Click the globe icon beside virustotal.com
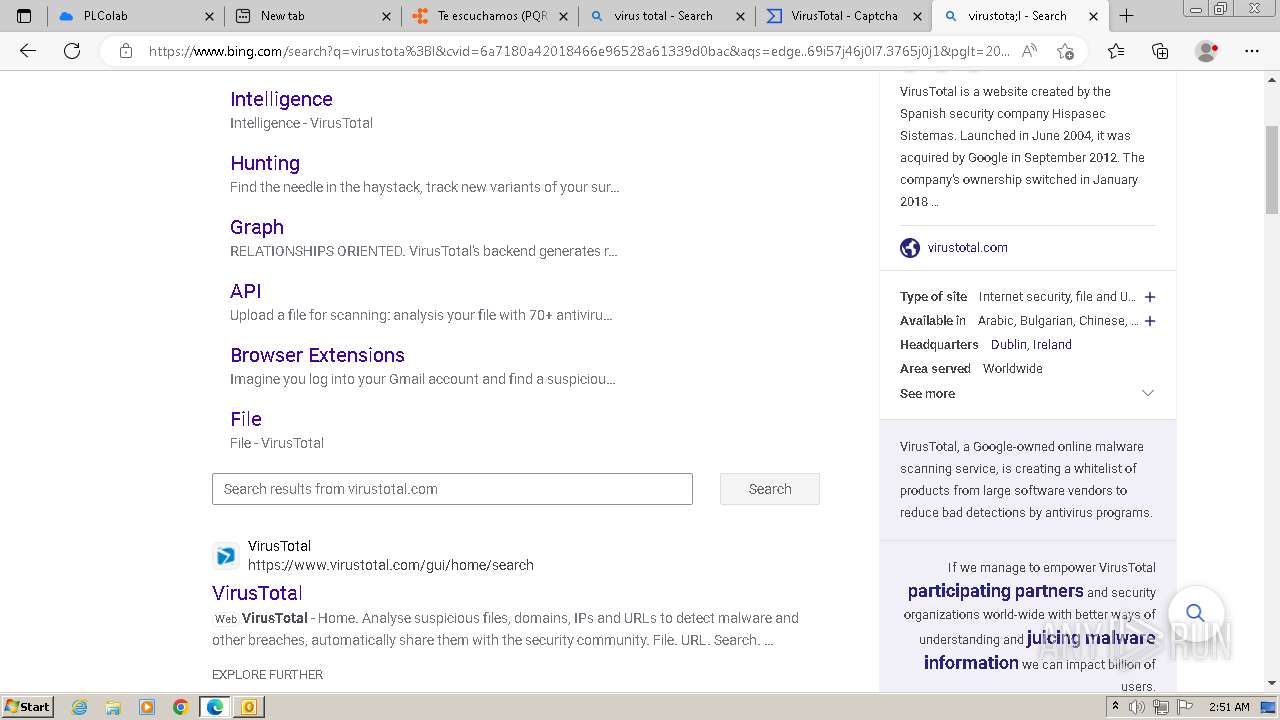The height and width of the screenshot is (720, 1280). pos(910,248)
